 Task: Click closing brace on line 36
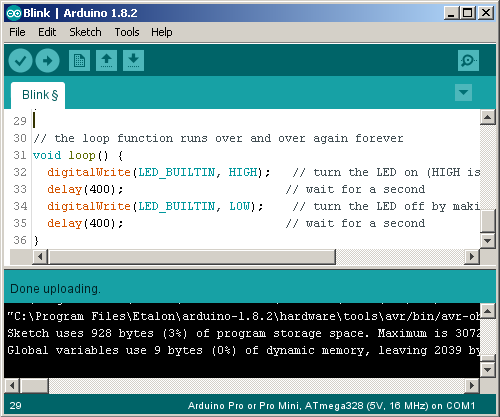(36, 240)
